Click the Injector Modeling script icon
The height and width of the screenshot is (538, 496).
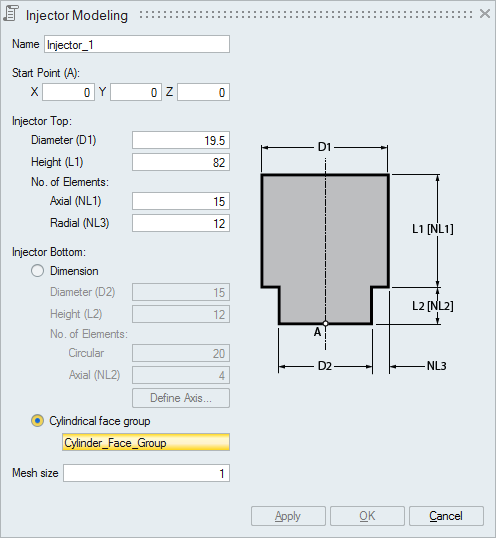(x=11, y=14)
